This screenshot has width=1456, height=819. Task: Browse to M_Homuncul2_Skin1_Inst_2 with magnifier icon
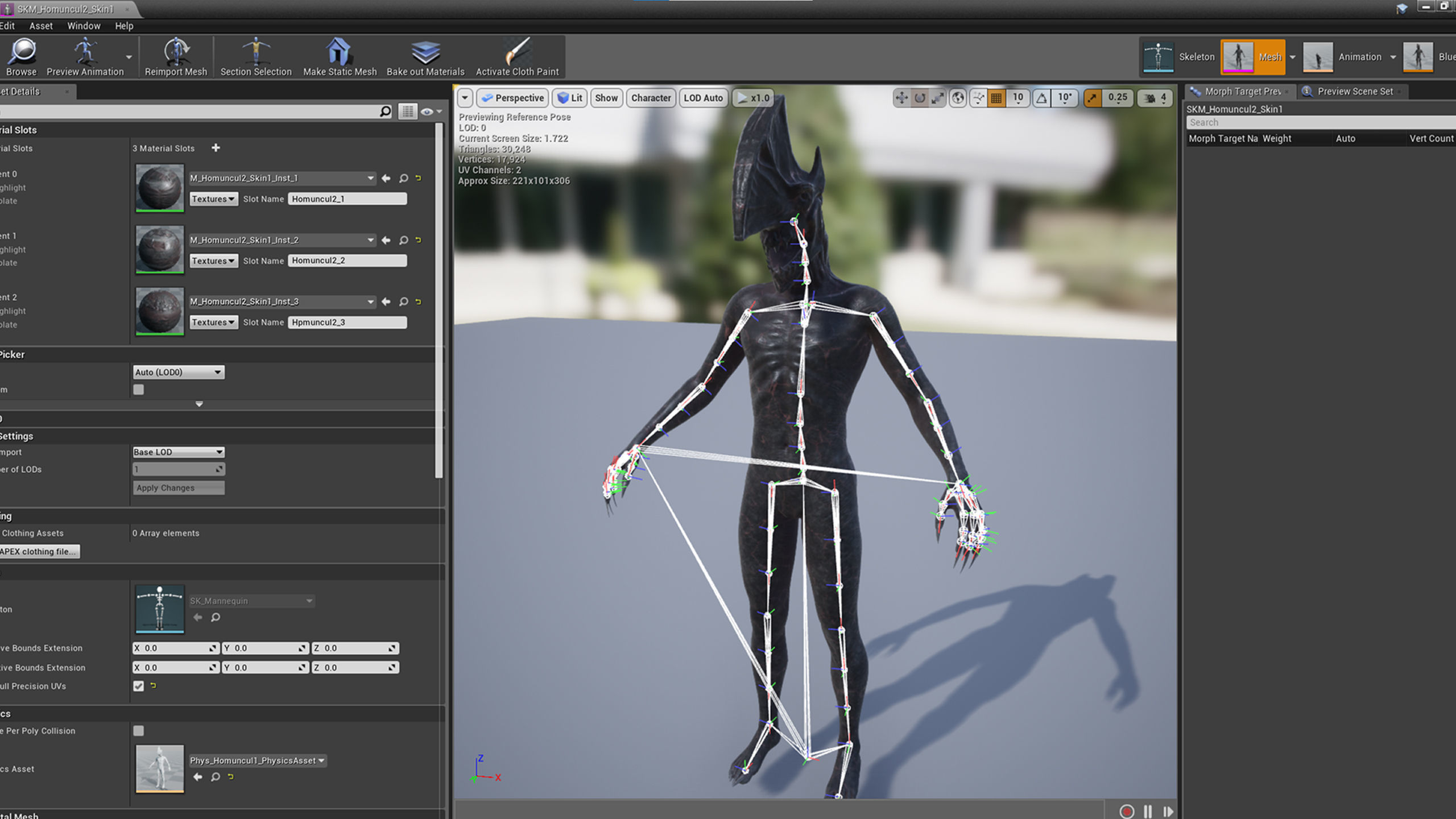[x=404, y=240]
